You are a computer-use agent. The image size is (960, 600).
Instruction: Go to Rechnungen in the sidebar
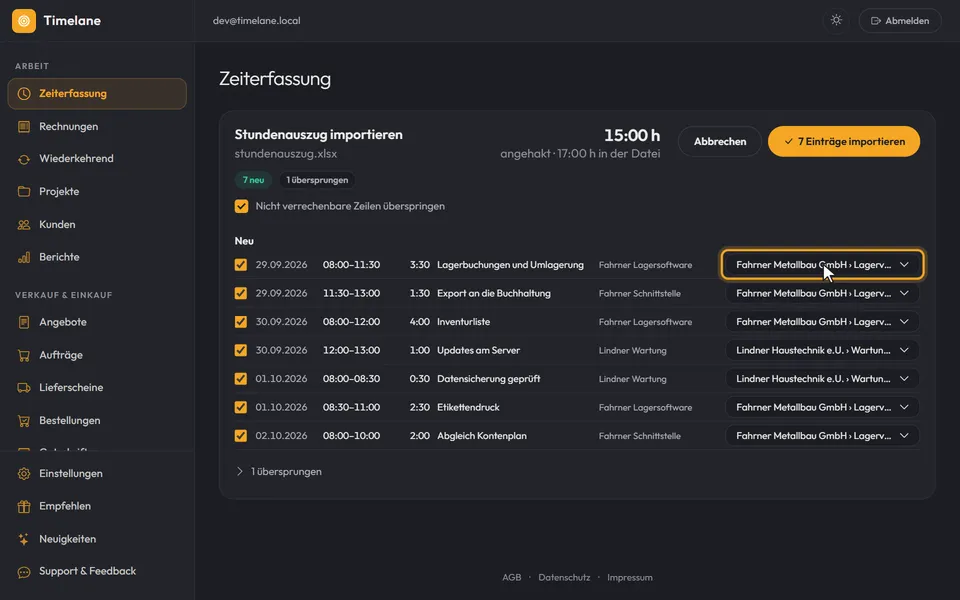97,127
